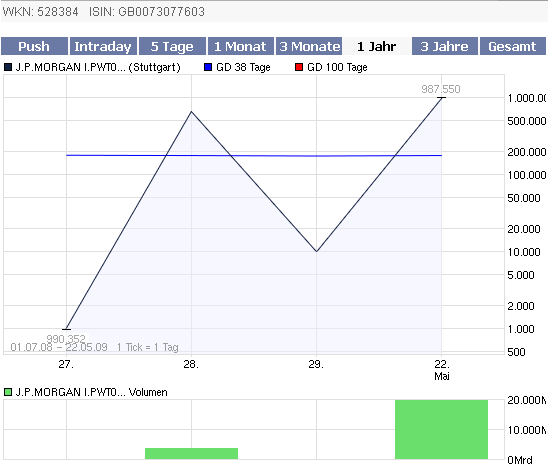The width and height of the screenshot is (548, 466).
Task: Select the 3 Monate tab
Action: [x=309, y=46]
